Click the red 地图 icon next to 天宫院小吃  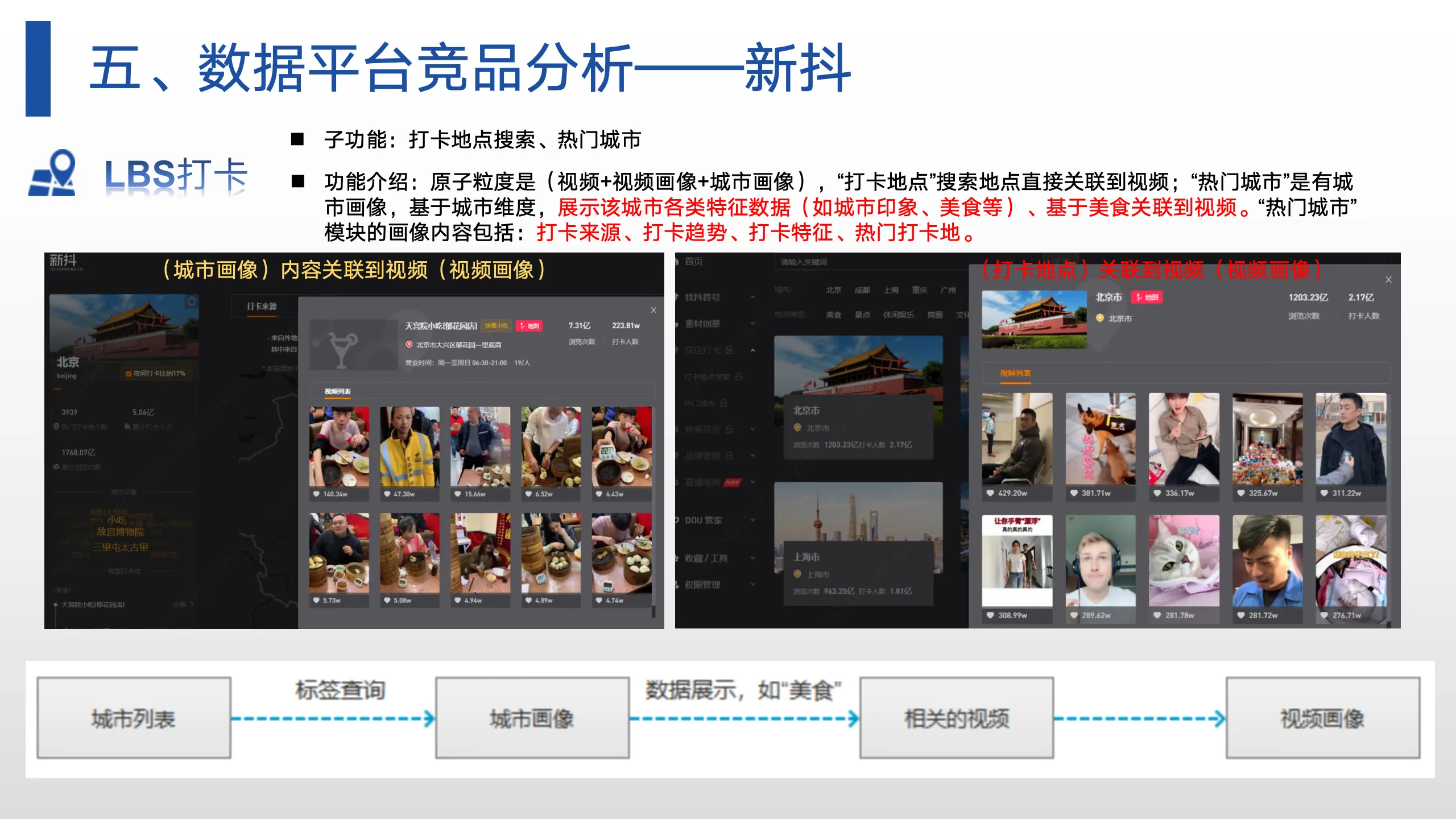click(529, 326)
